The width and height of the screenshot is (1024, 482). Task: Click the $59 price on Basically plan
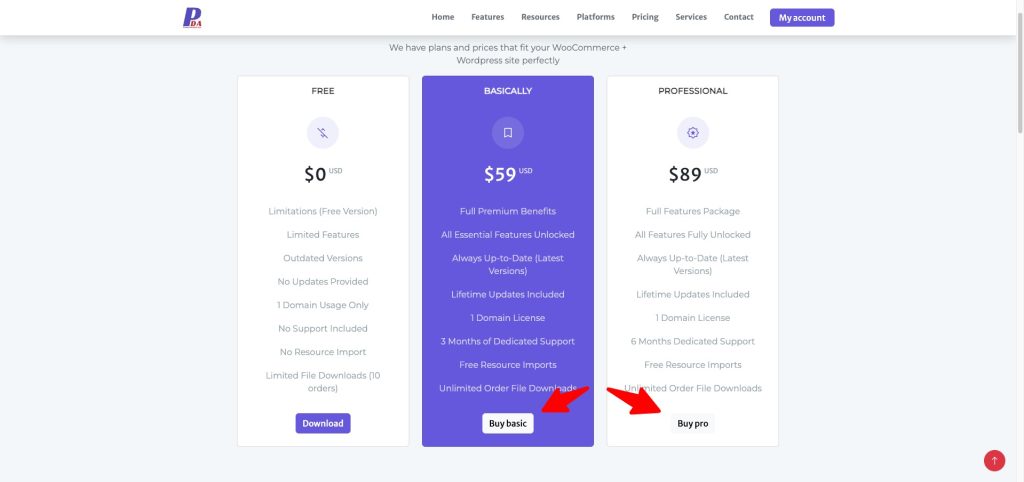coord(501,175)
